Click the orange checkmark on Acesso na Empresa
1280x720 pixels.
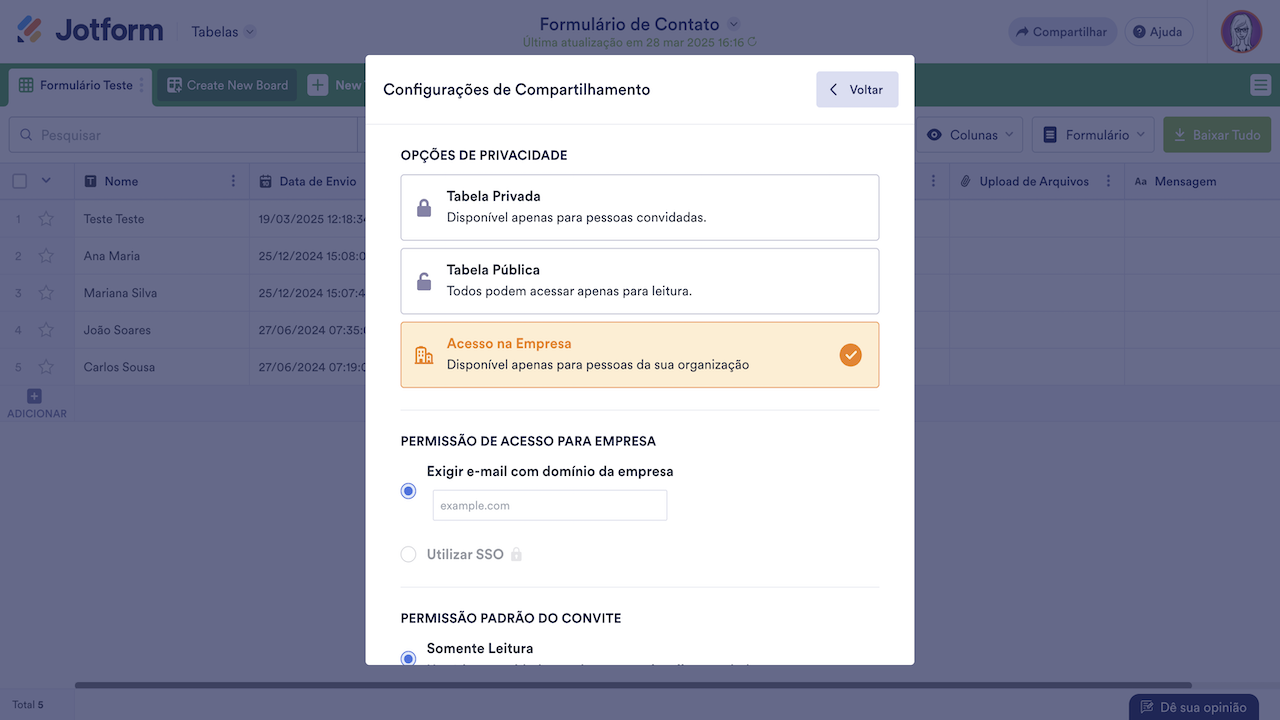pos(850,355)
